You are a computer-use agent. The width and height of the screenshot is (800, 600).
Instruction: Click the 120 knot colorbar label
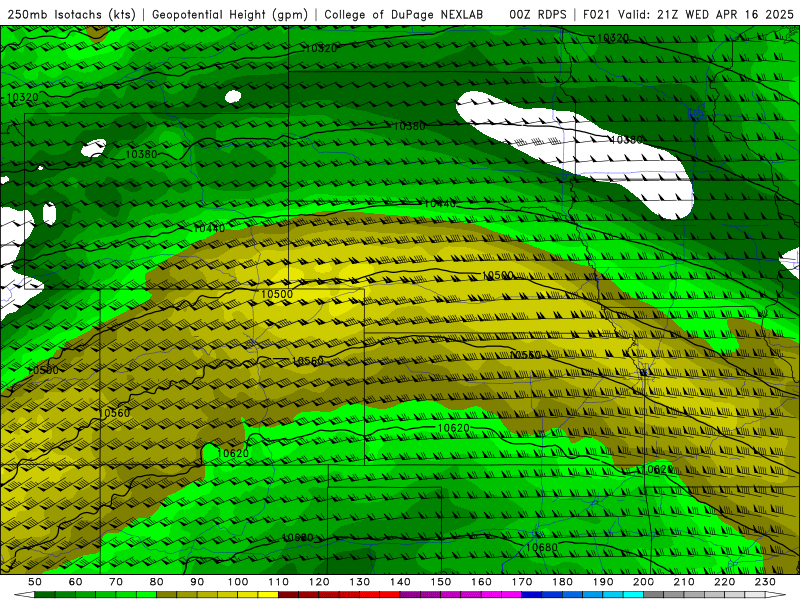point(319,582)
